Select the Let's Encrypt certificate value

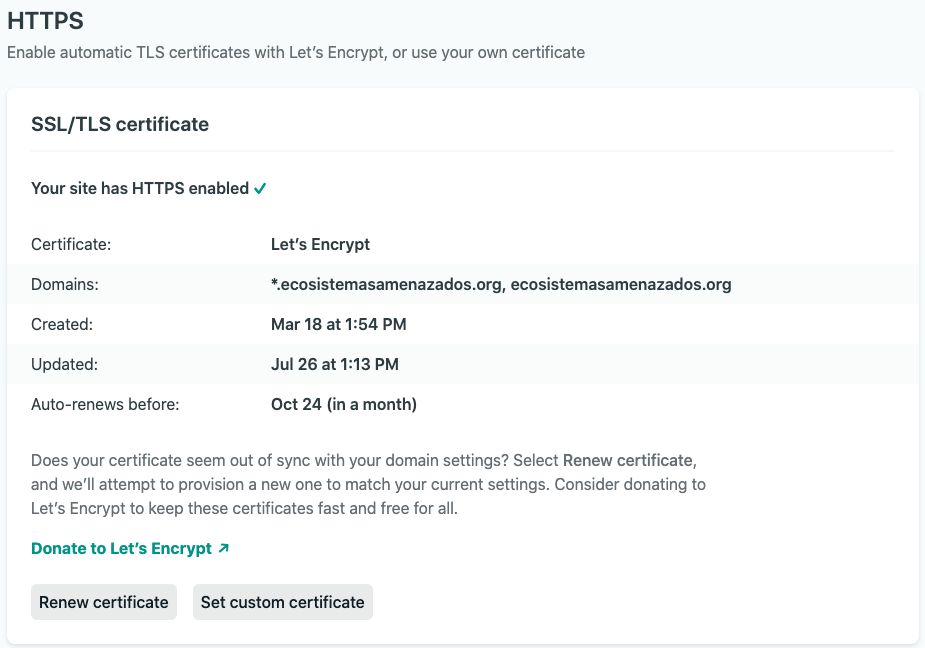tap(320, 244)
